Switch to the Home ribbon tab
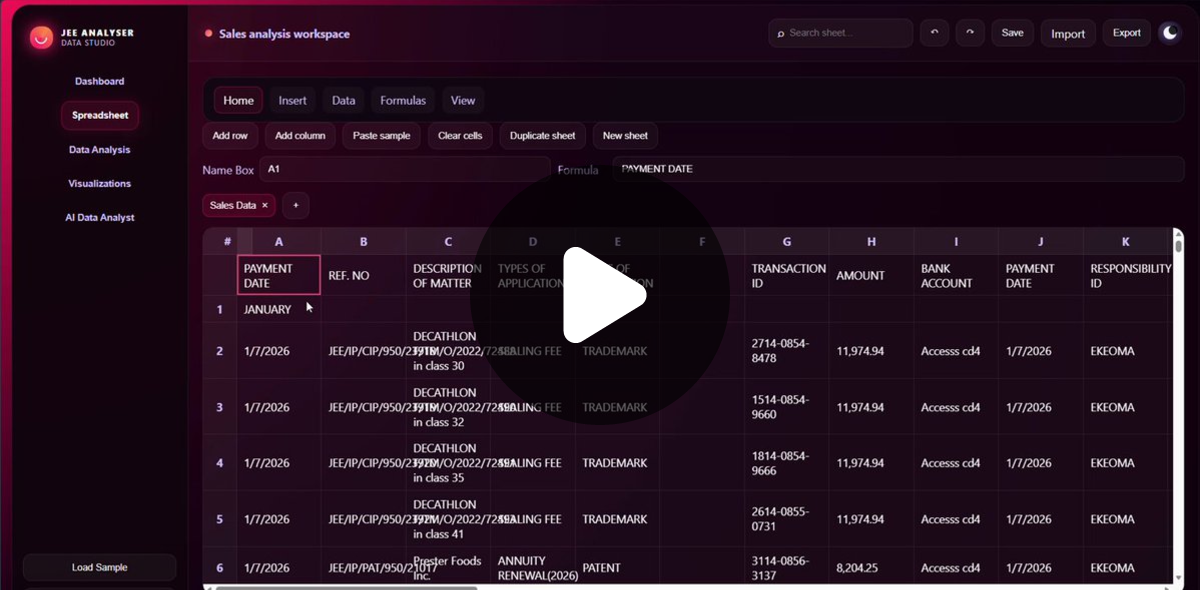The image size is (1200, 590). [x=238, y=100]
